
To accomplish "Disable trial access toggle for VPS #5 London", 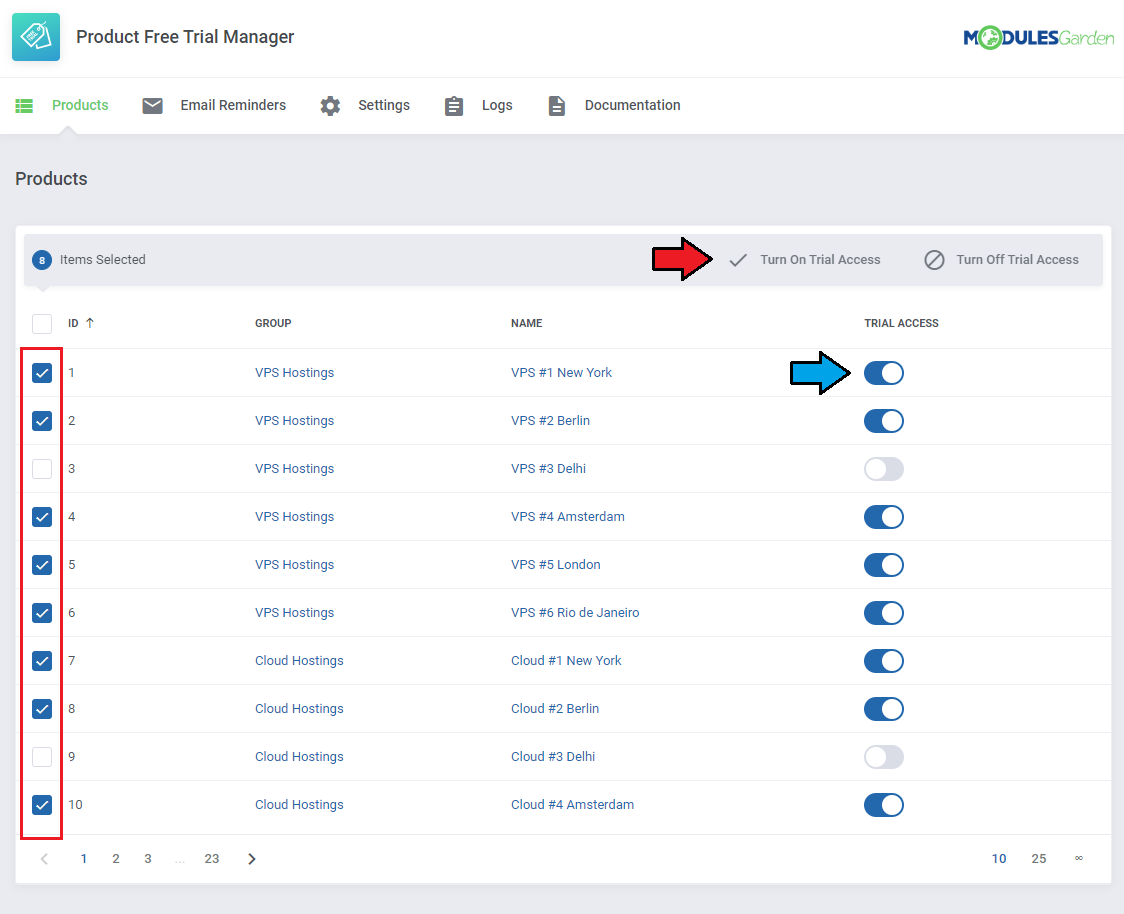I will [884, 565].
